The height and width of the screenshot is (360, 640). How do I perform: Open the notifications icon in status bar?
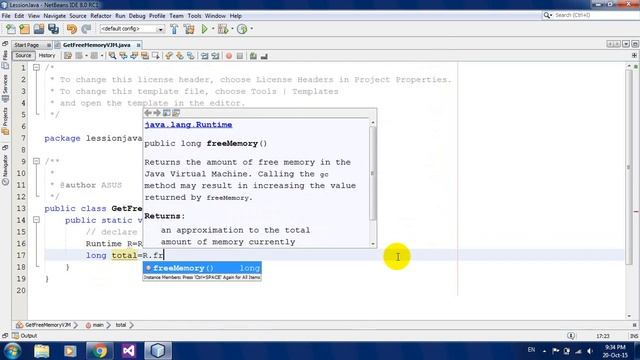click(571, 336)
